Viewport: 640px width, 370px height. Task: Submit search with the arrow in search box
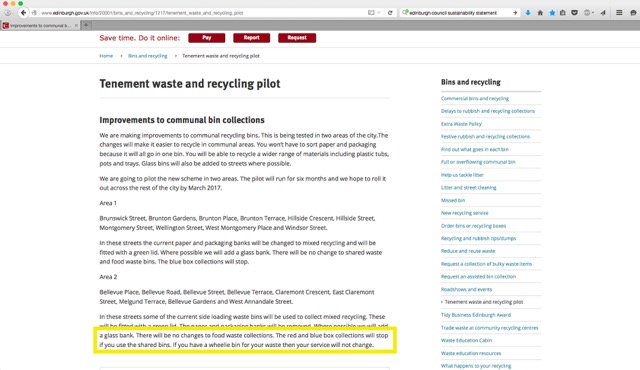[515, 13]
